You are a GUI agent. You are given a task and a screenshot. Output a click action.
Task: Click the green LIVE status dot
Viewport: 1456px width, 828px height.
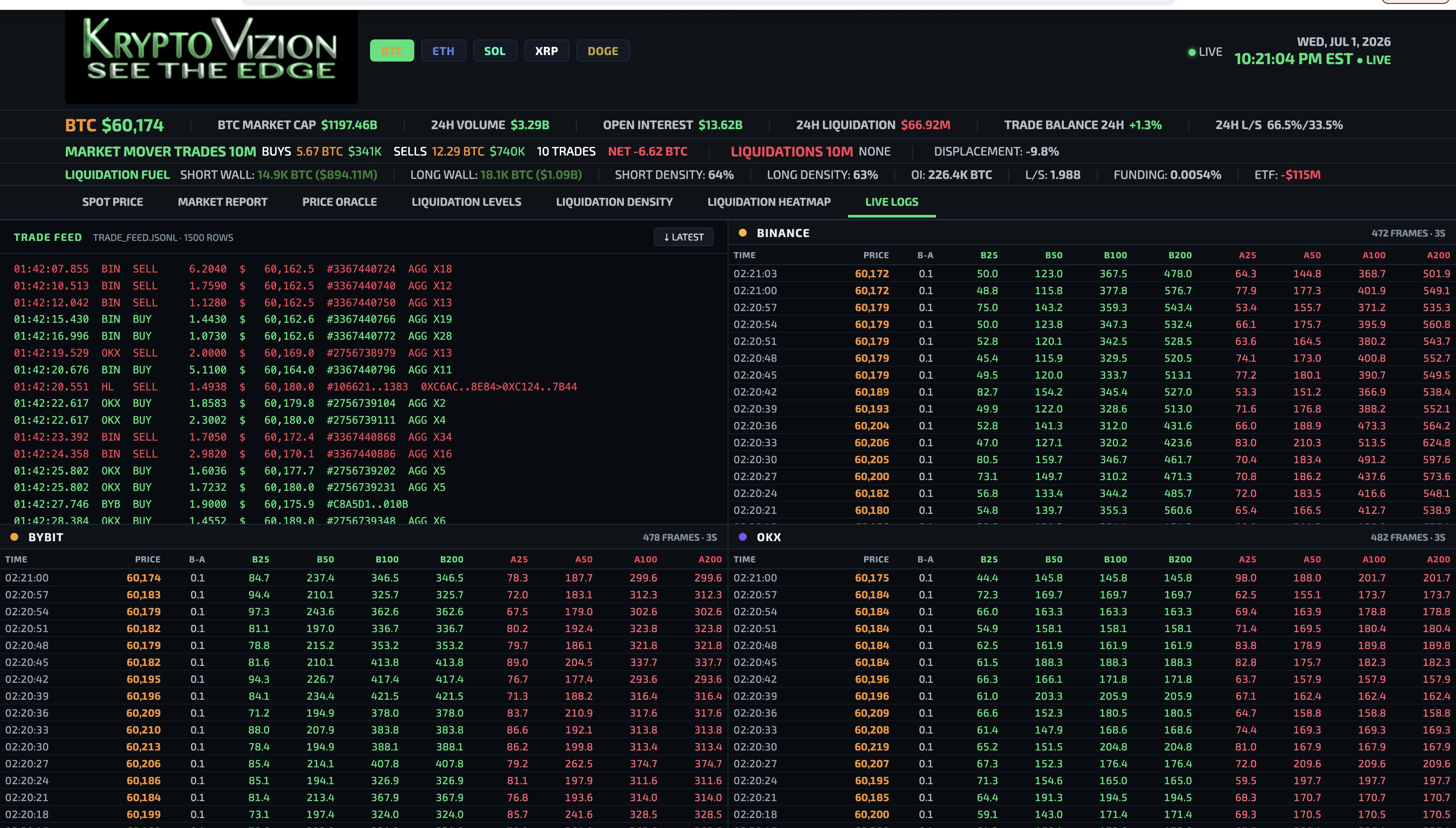1192,52
